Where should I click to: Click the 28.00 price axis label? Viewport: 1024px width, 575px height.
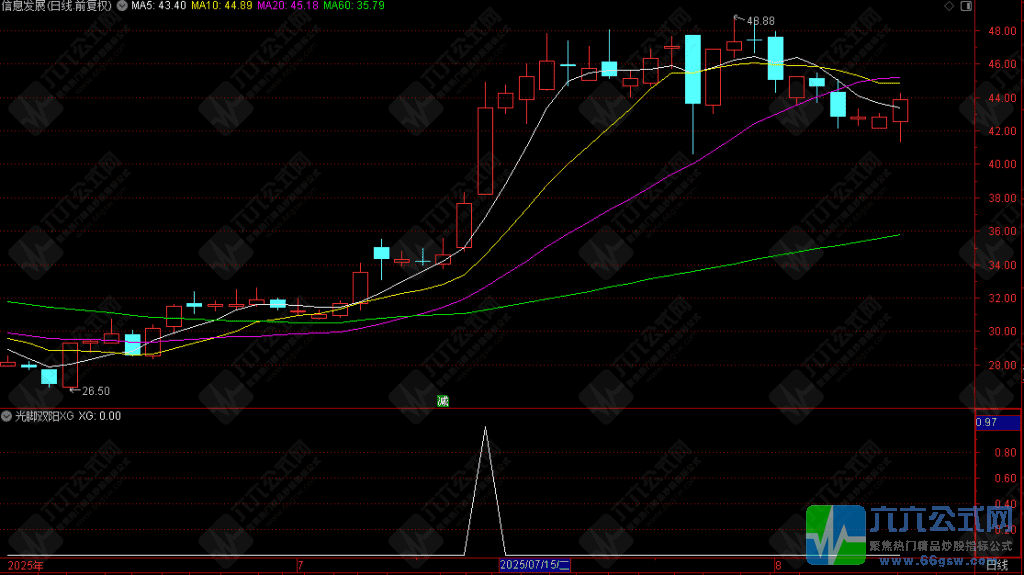[x=1002, y=365]
